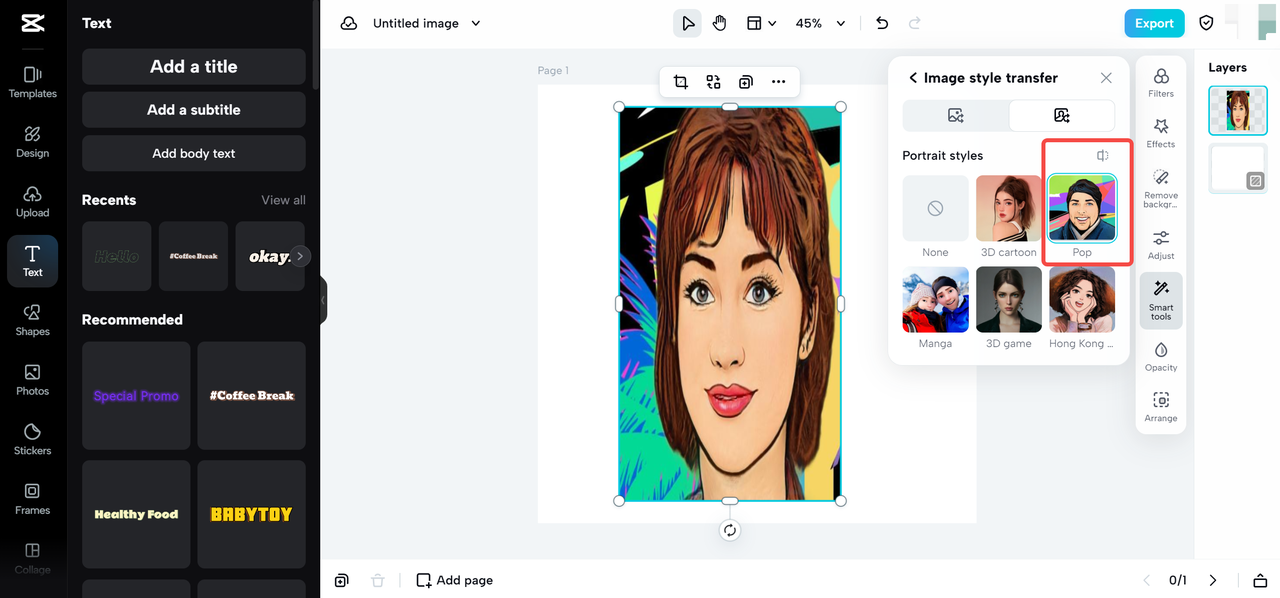Open the canvas layout dropdown
Screen dimensions: 1280x598
click(761, 23)
